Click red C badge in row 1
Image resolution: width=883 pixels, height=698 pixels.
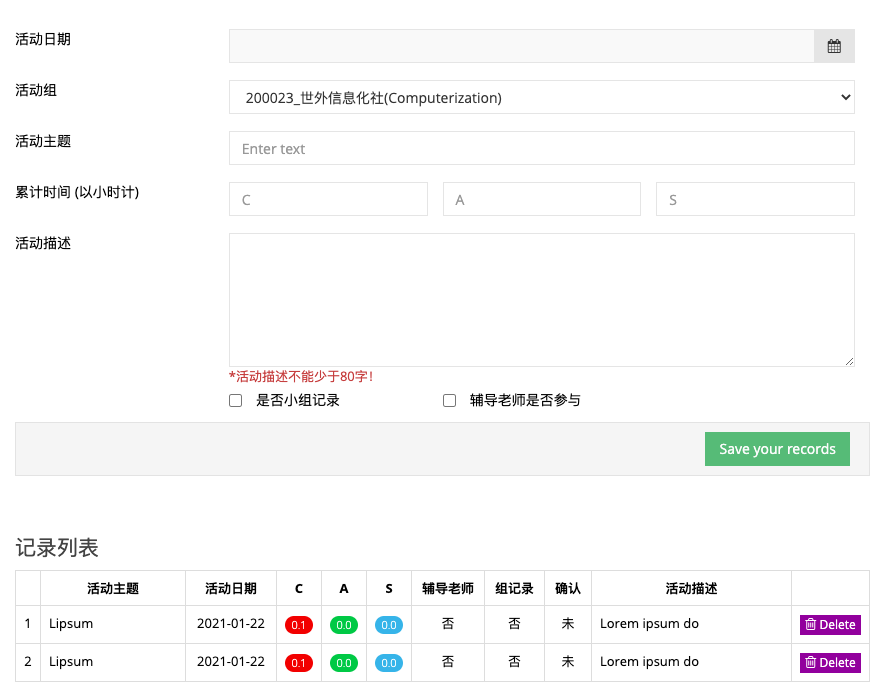298,625
